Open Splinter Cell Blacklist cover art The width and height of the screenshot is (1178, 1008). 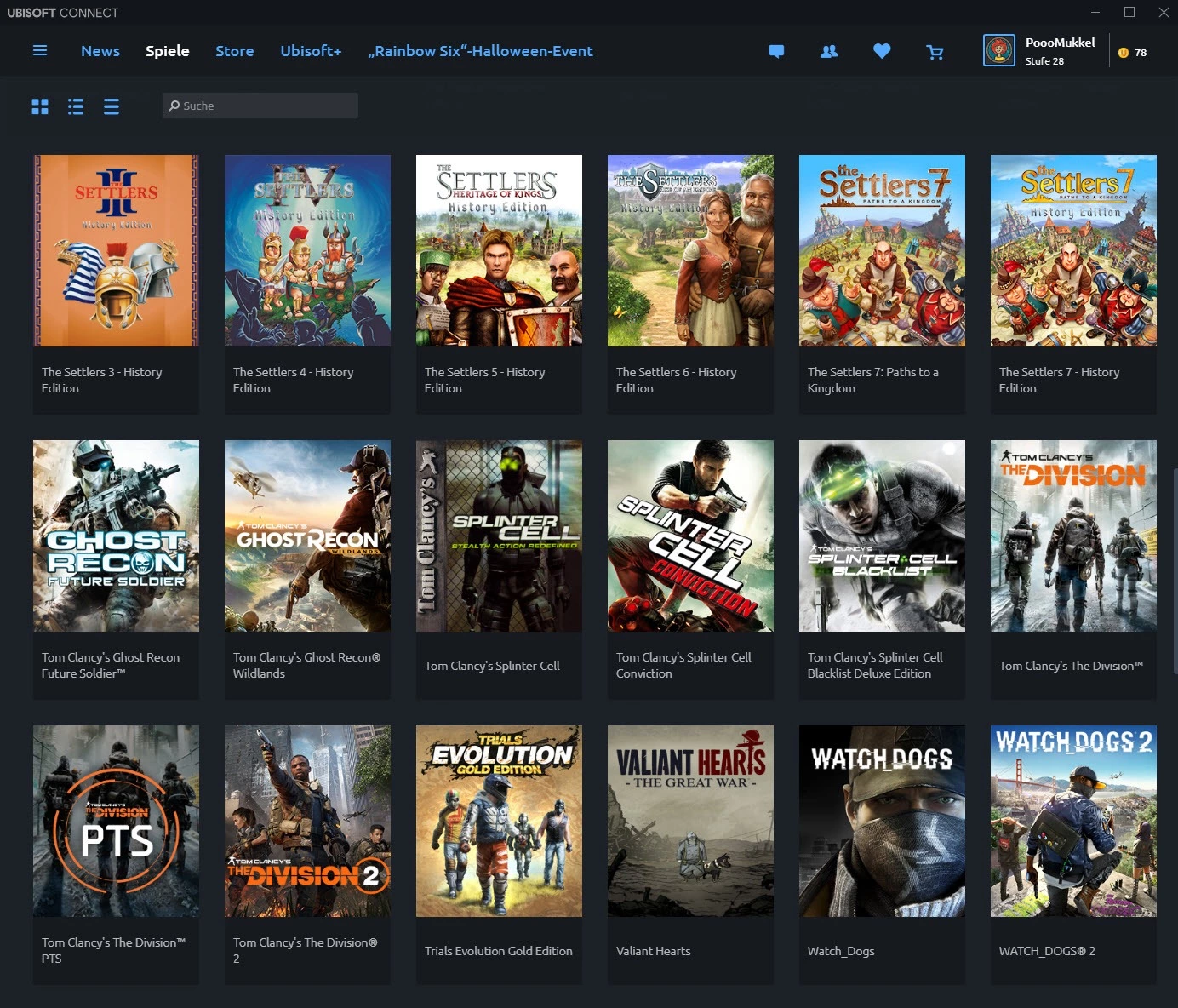pyautogui.click(x=882, y=535)
